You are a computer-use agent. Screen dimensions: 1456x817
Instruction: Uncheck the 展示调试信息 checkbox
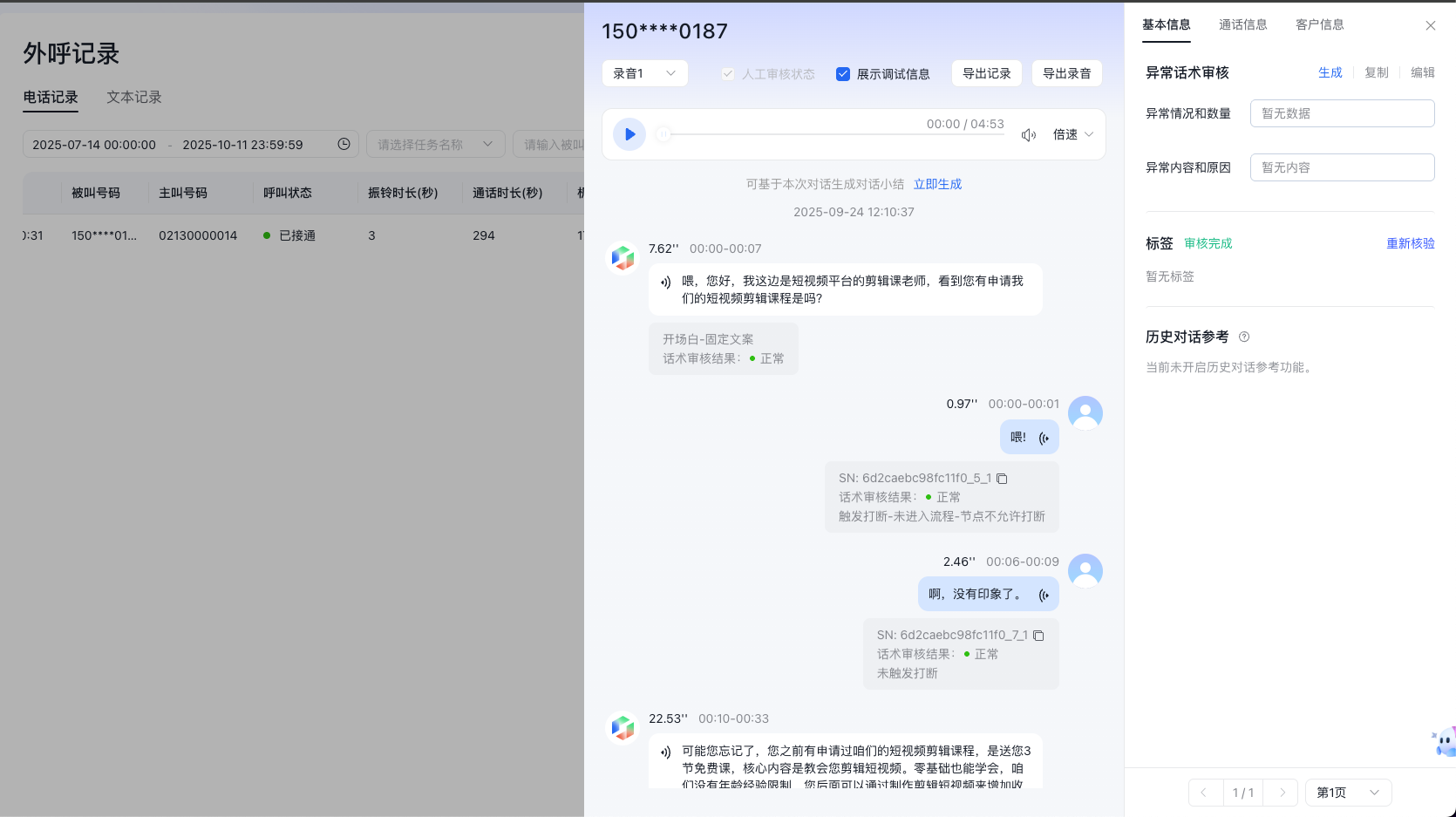843,74
